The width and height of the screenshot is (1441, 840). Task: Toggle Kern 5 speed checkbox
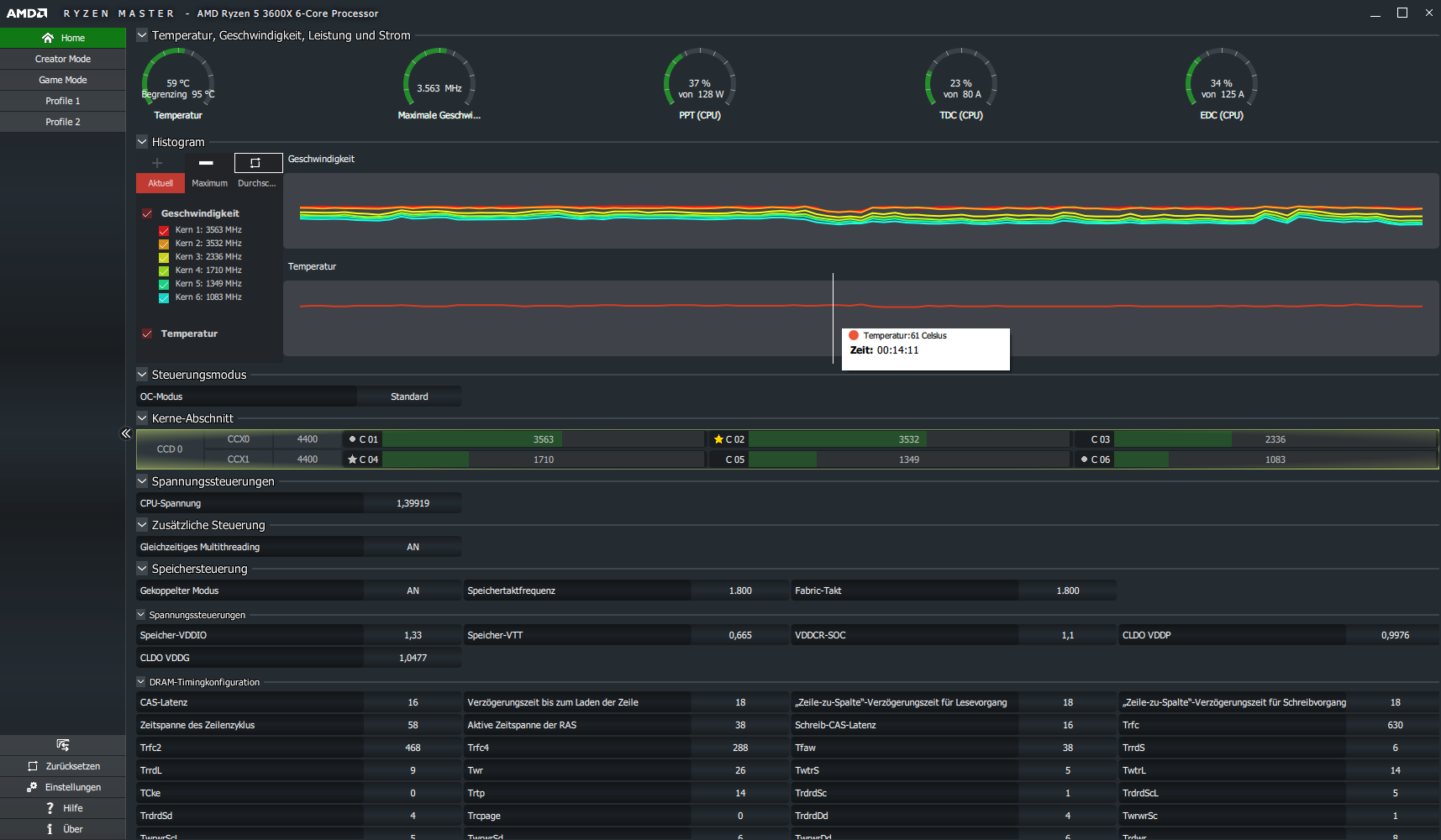tap(164, 284)
